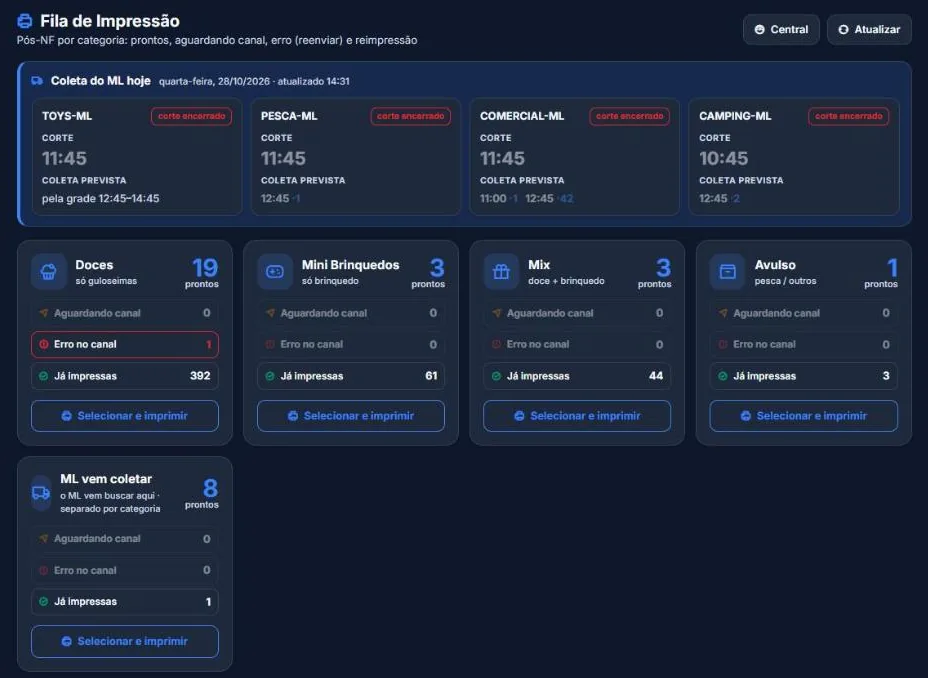
Task: Click the 'Coleta do ML hoje' heading
Action: (101, 81)
